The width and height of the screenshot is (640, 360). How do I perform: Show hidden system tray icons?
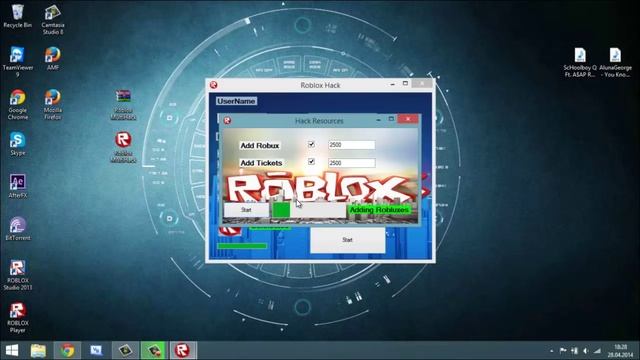coord(551,351)
